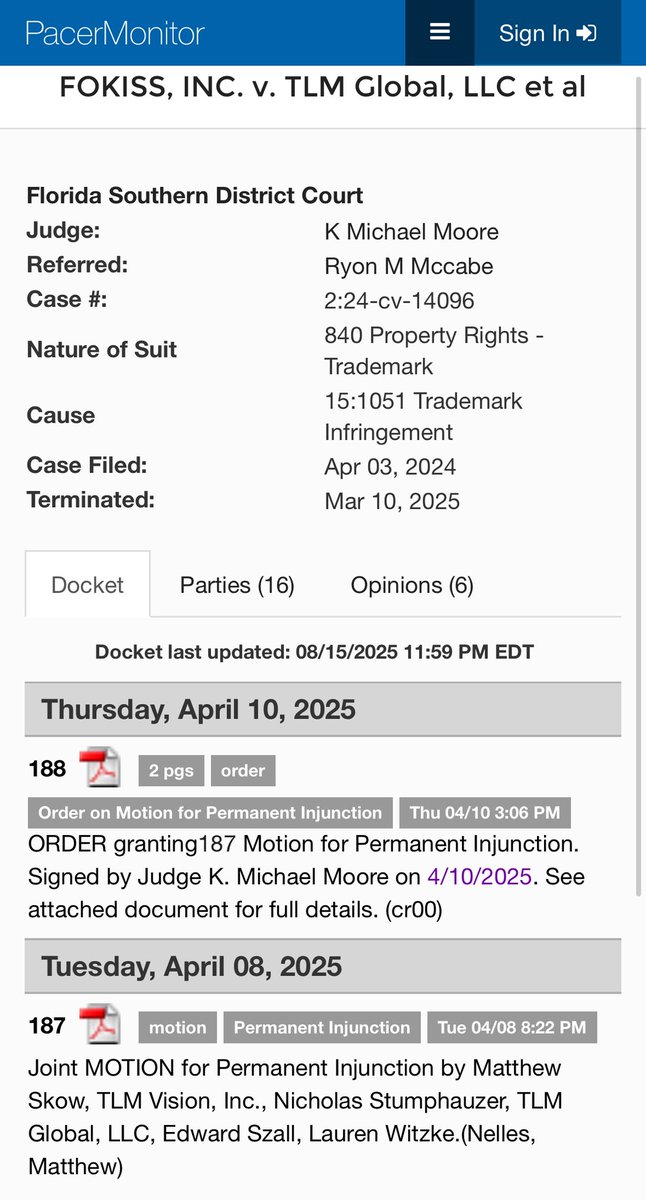This screenshot has width=646, height=1200.
Task: Click docket entry number 188
Action: click(x=47, y=769)
